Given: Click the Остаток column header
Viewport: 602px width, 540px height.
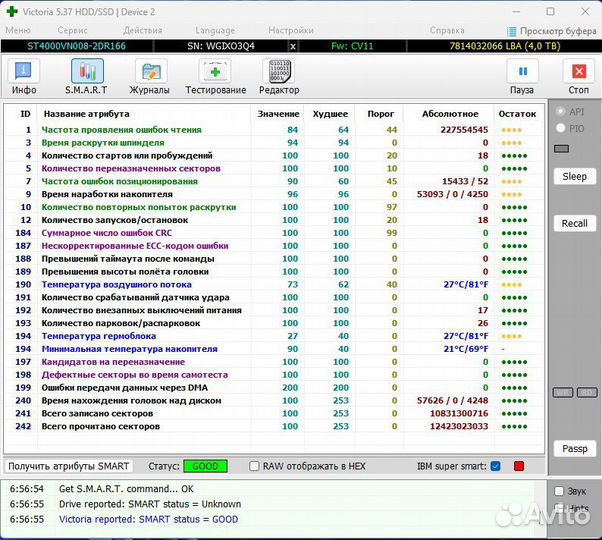Looking at the screenshot, I should coord(517,114).
